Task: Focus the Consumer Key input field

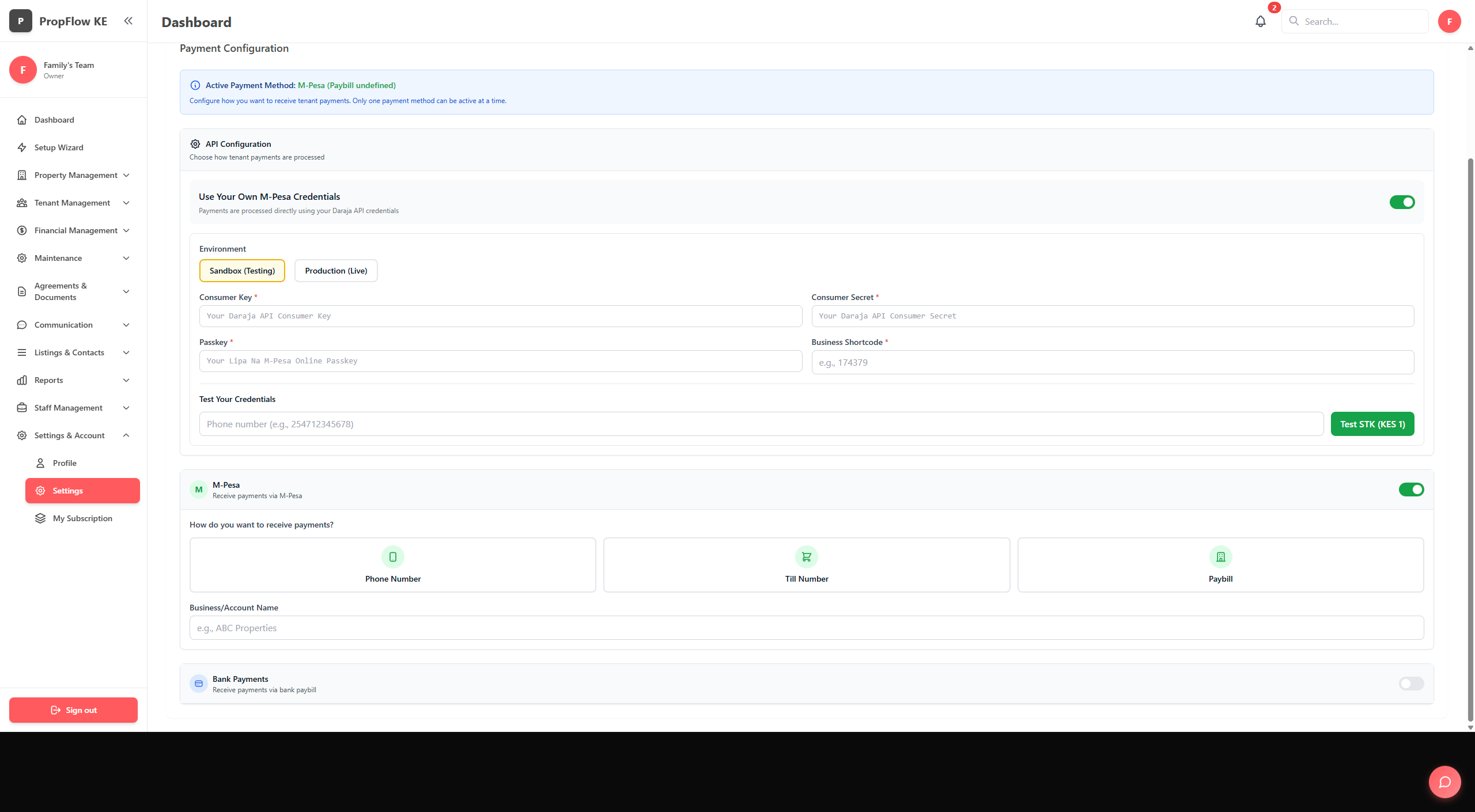Action: click(500, 316)
